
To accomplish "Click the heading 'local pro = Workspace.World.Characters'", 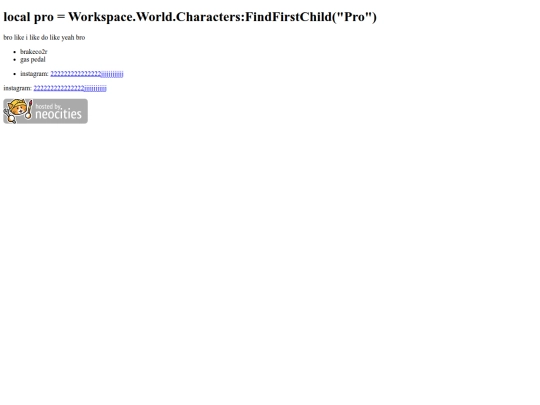I will [190, 17].
